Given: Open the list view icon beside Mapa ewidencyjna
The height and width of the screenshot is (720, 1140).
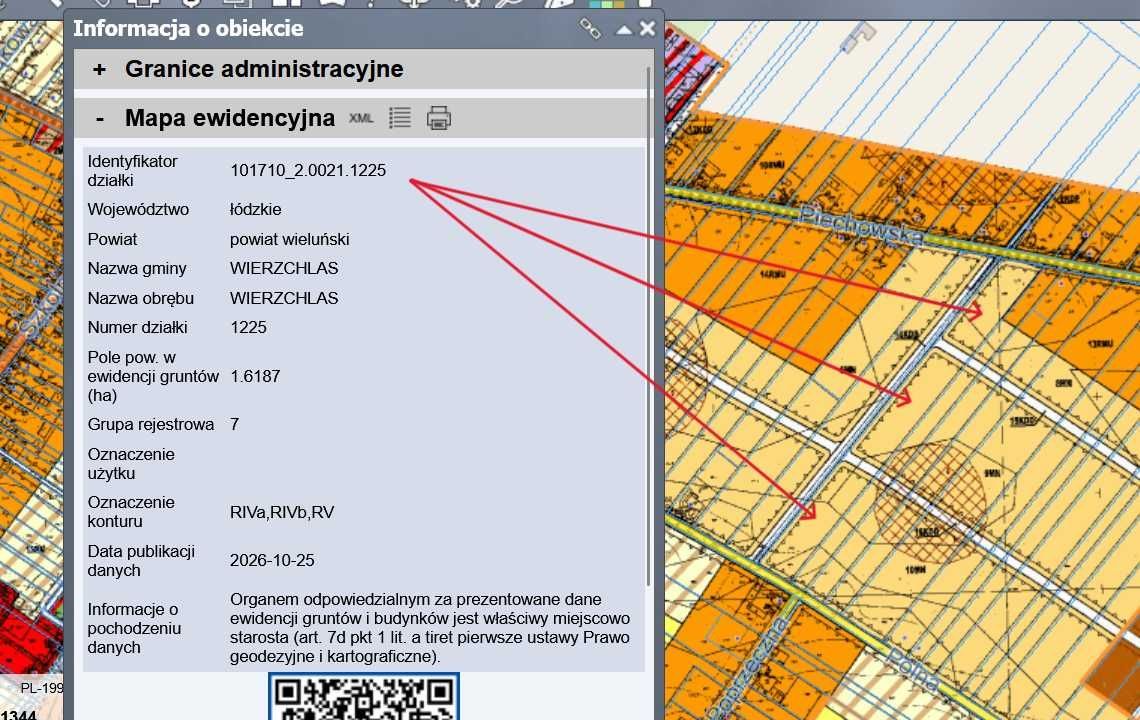Looking at the screenshot, I should pos(400,118).
